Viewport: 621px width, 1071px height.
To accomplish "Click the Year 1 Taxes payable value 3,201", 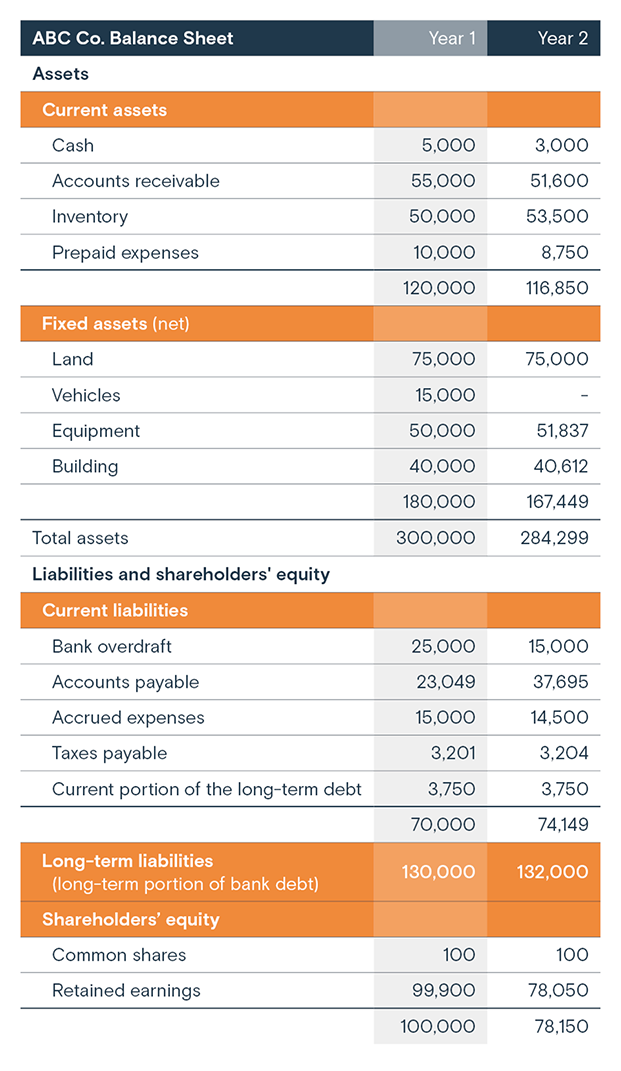I will (451, 753).
